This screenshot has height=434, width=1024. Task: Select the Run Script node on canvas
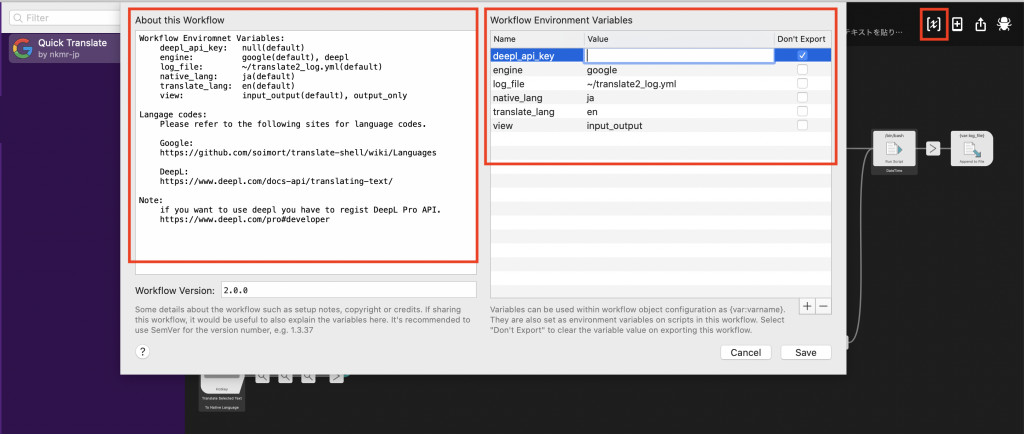point(887,149)
